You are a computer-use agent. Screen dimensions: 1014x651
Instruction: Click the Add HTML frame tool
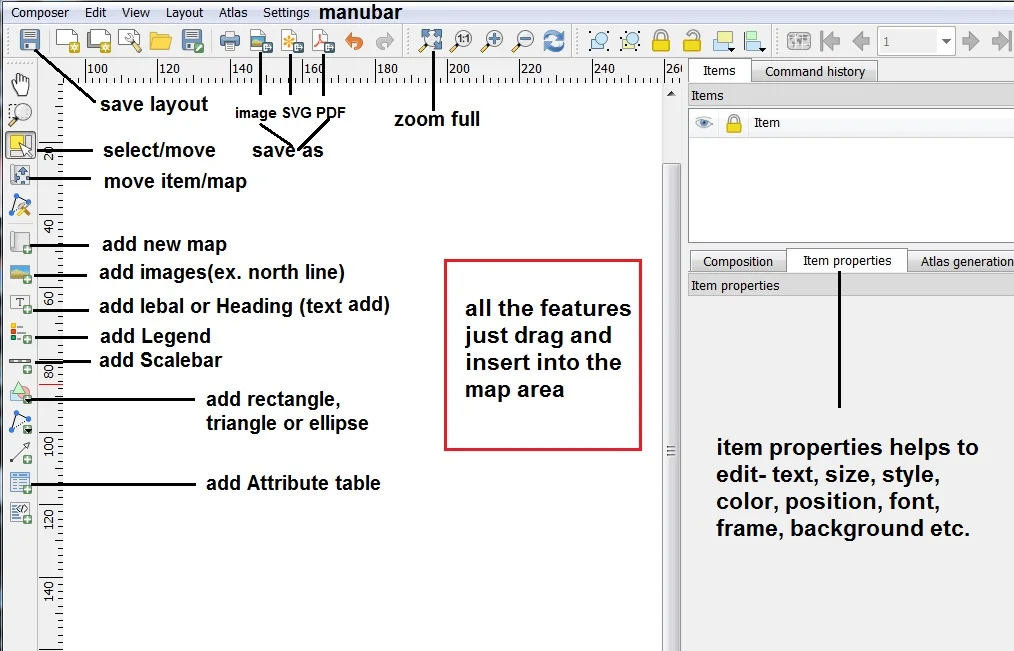(x=21, y=513)
